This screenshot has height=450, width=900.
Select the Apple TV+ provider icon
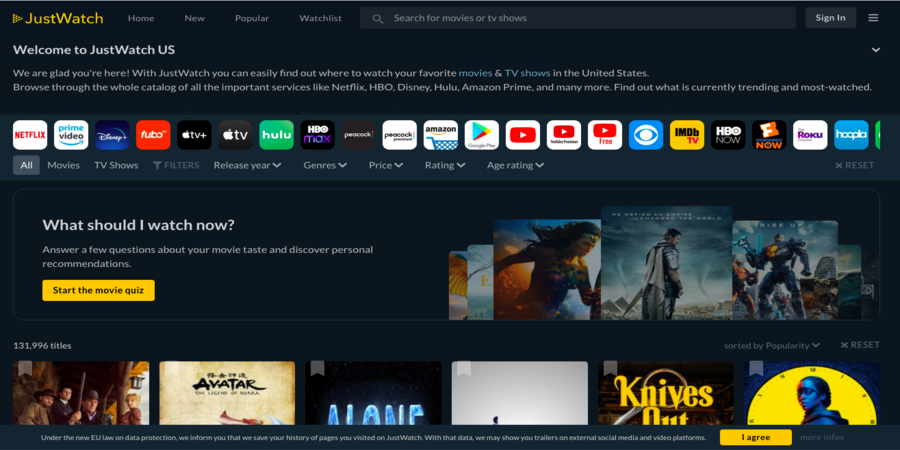click(x=195, y=135)
